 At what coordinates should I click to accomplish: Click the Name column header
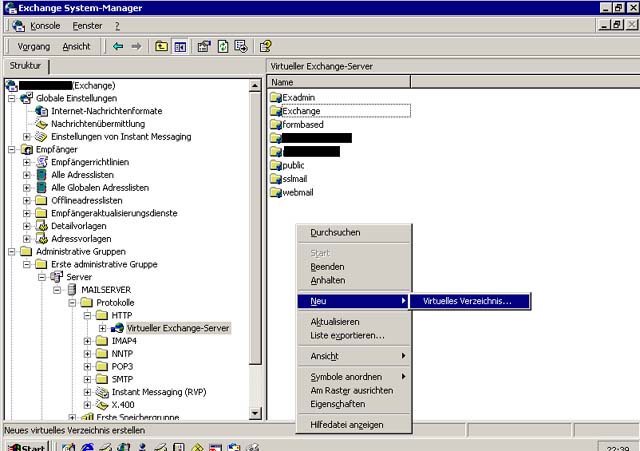pos(339,82)
